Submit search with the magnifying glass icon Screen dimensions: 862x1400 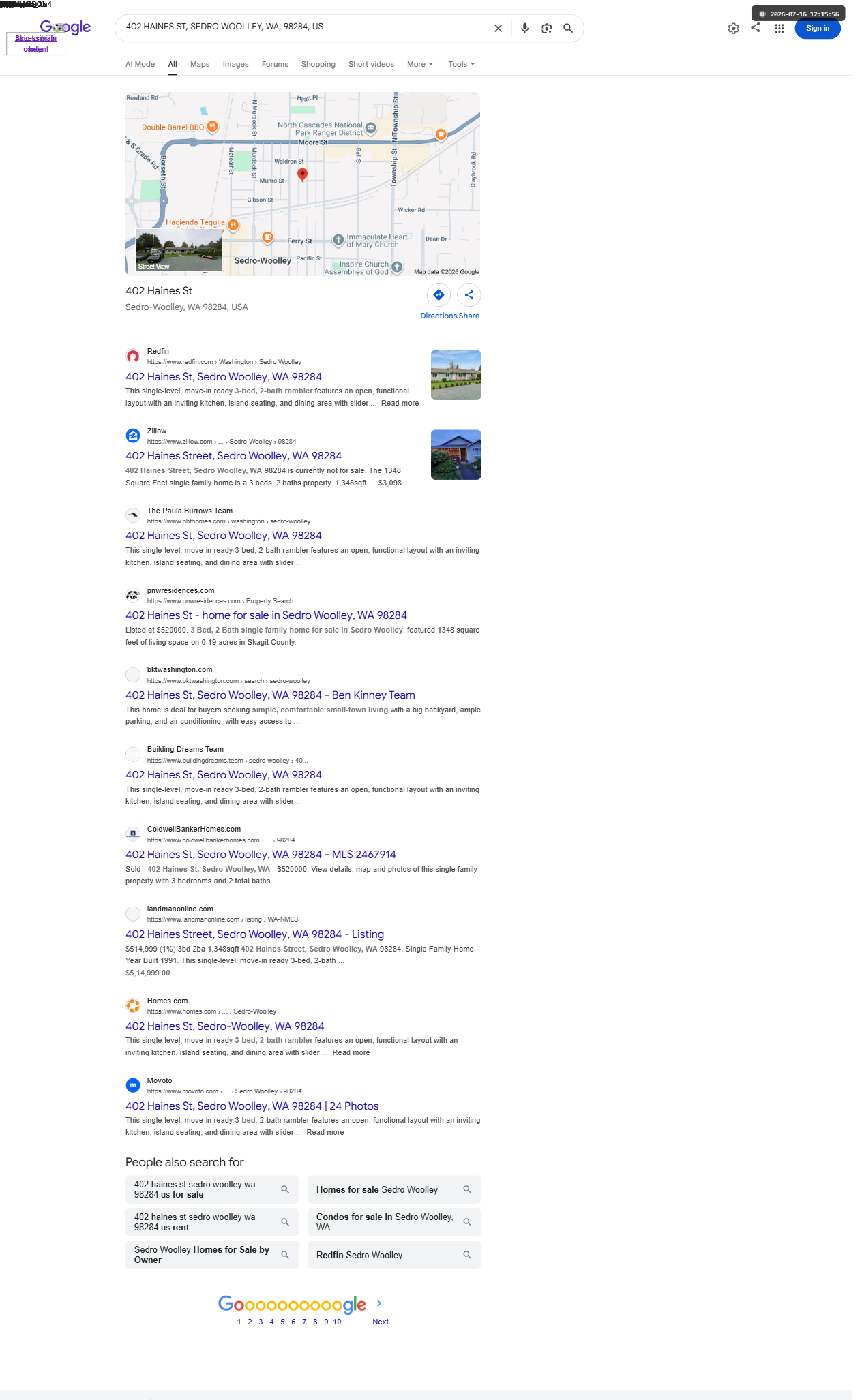[568, 29]
